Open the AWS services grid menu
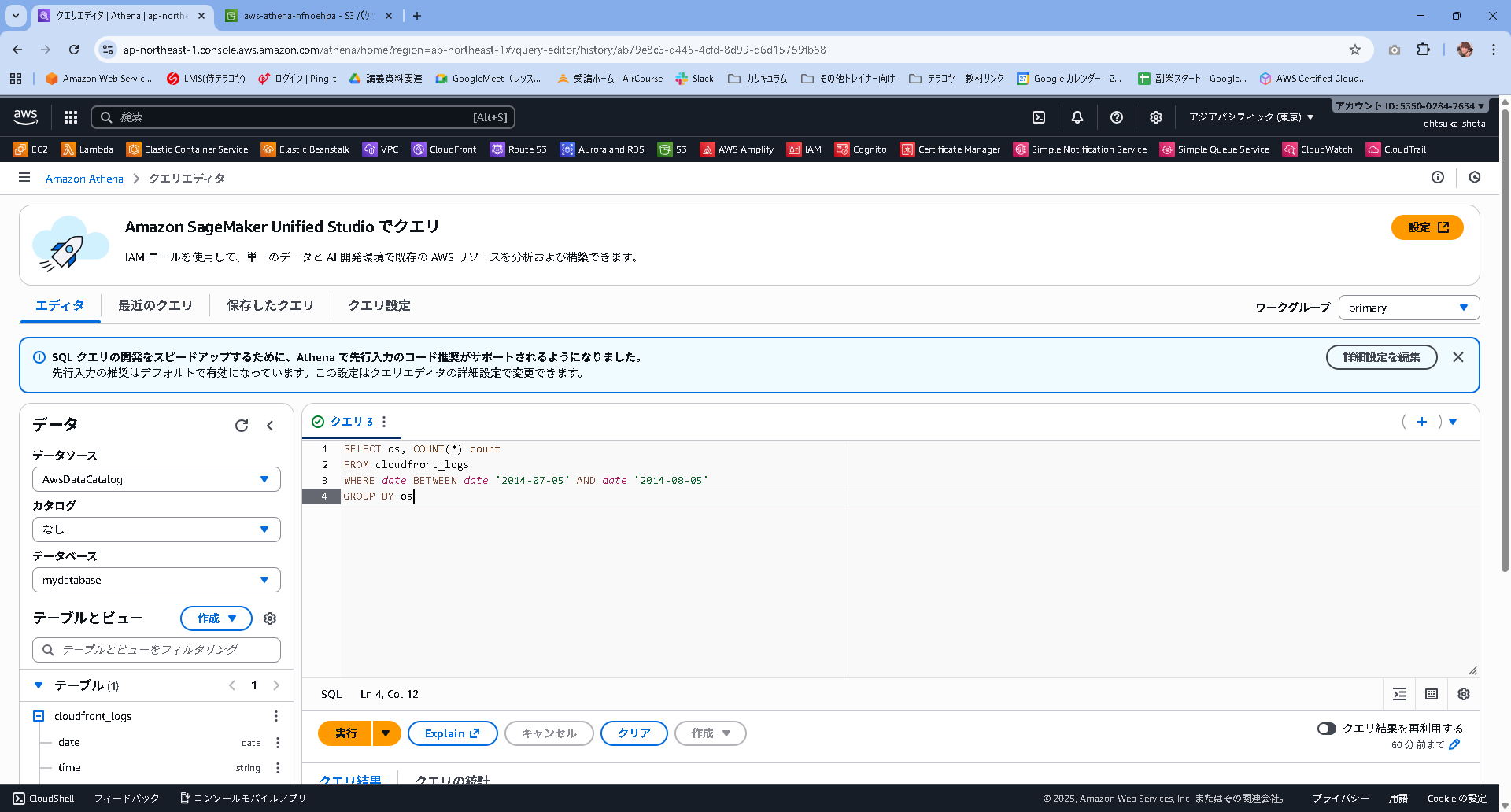 pos(71,117)
